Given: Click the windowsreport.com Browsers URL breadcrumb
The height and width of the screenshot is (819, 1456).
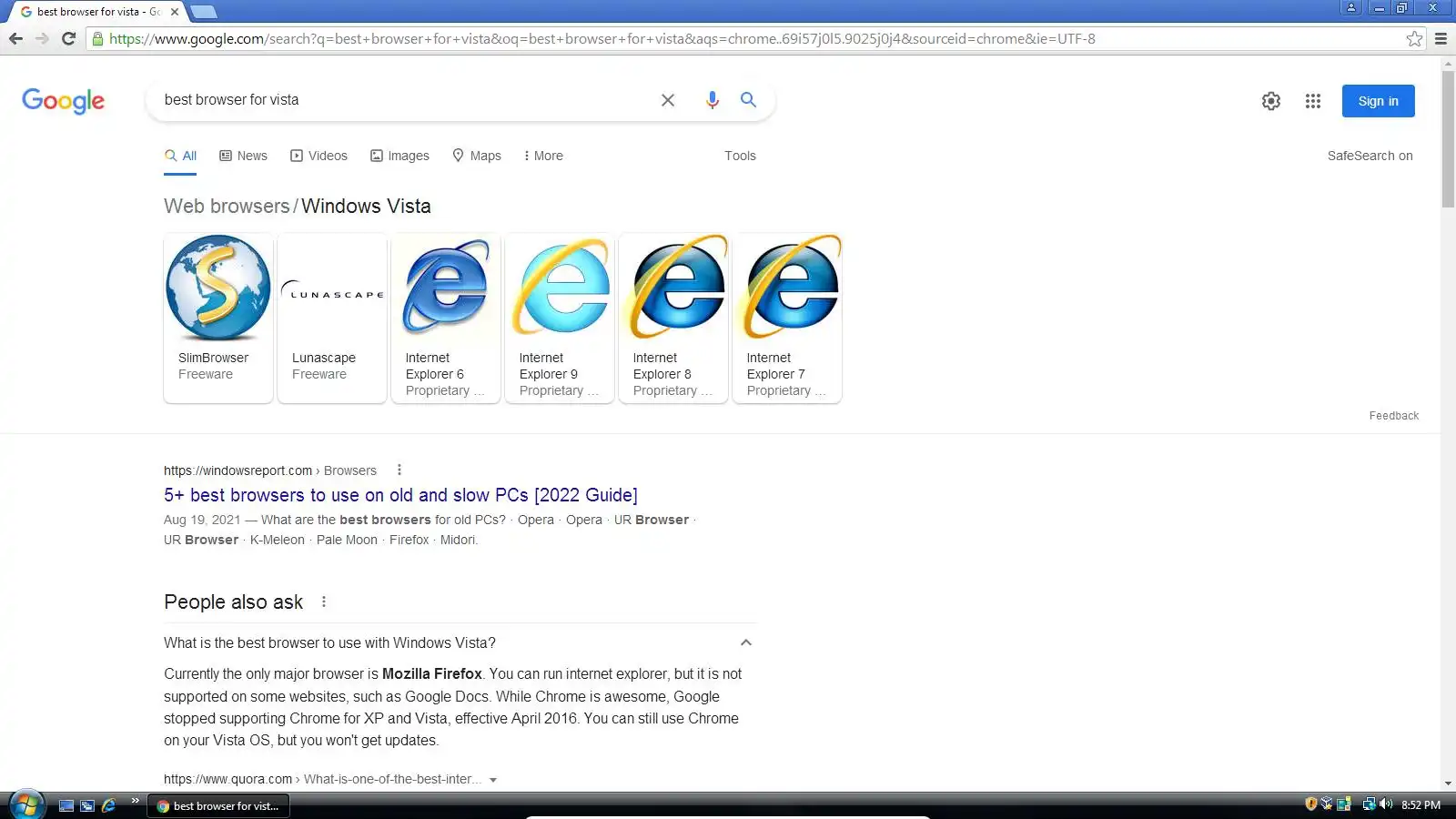Looking at the screenshot, I should pos(270,470).
